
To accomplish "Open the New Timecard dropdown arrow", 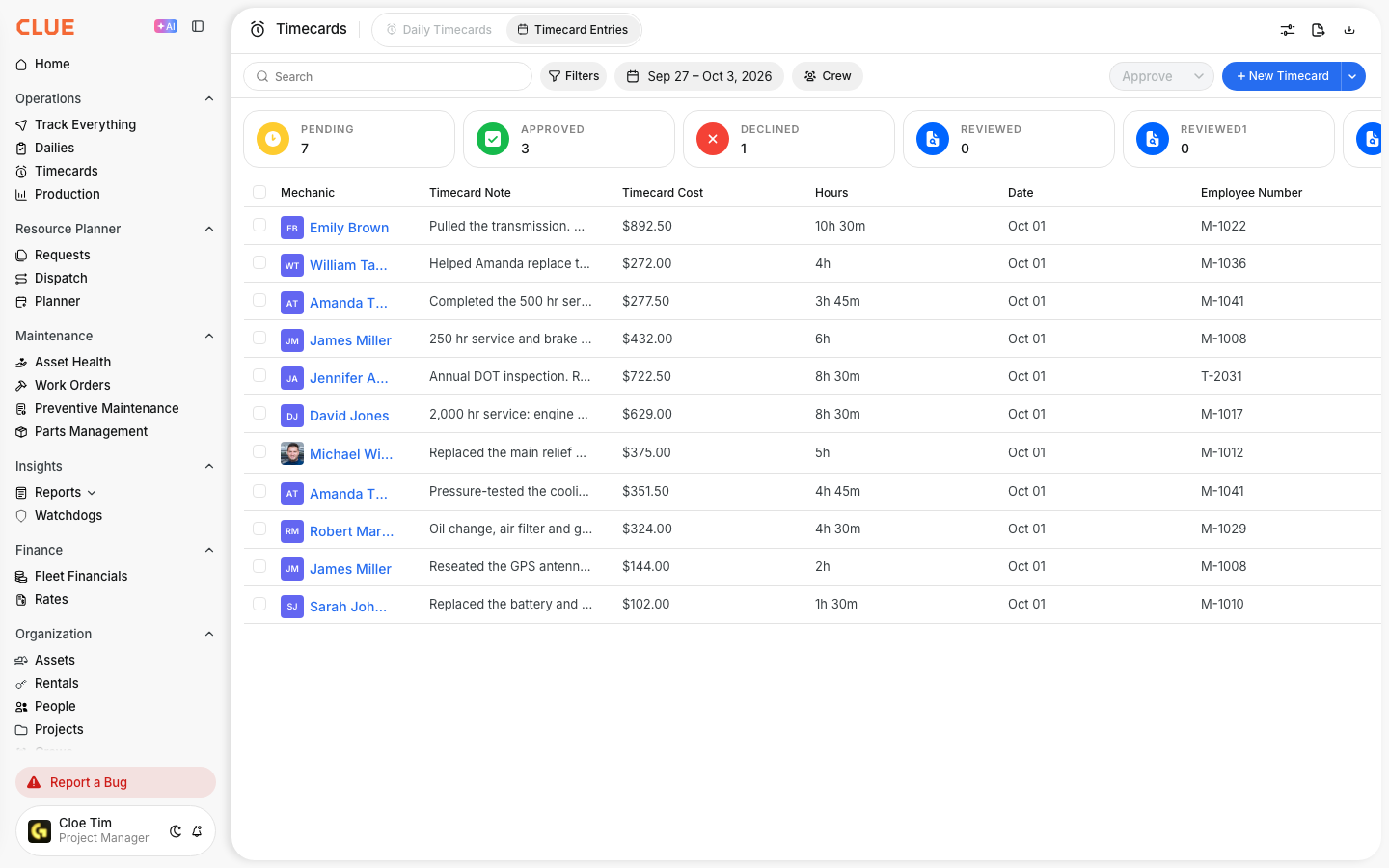I will point(1352,76).
